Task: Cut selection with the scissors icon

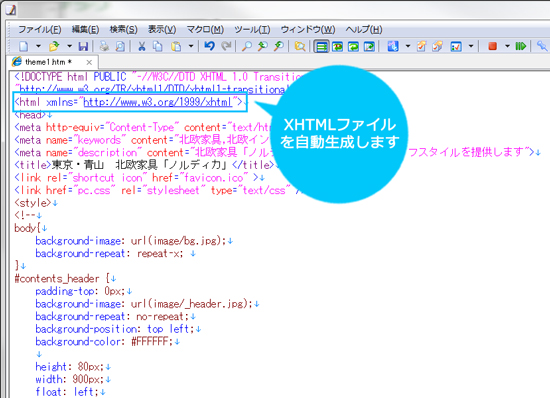Action: click(x=142, y=46)
